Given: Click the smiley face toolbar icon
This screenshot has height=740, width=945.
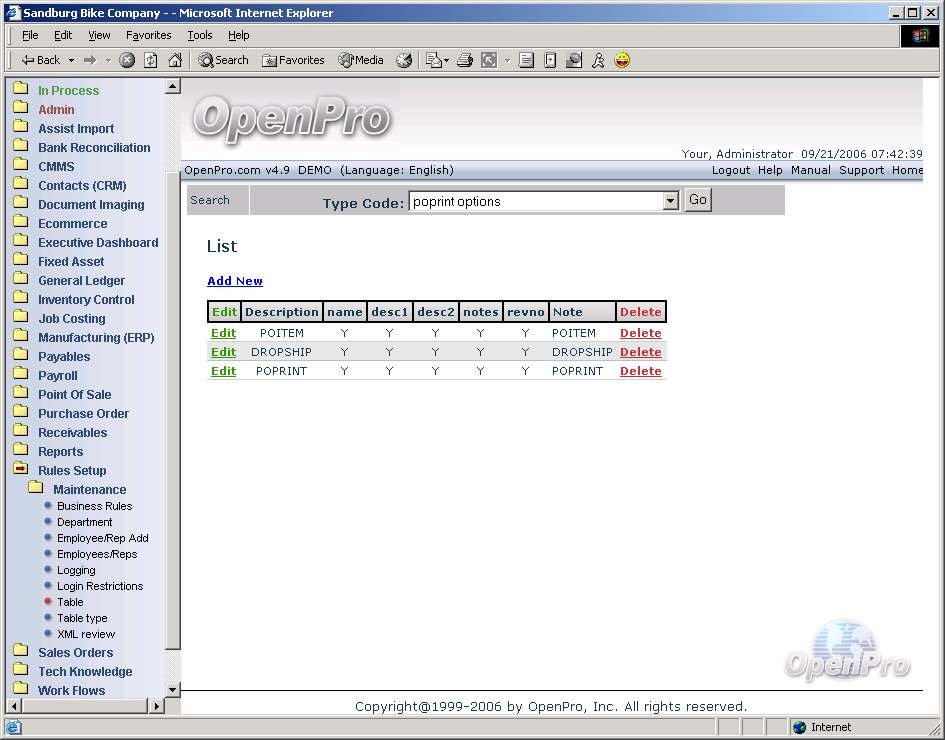Looking at the screenshot, I should (622, 60).
